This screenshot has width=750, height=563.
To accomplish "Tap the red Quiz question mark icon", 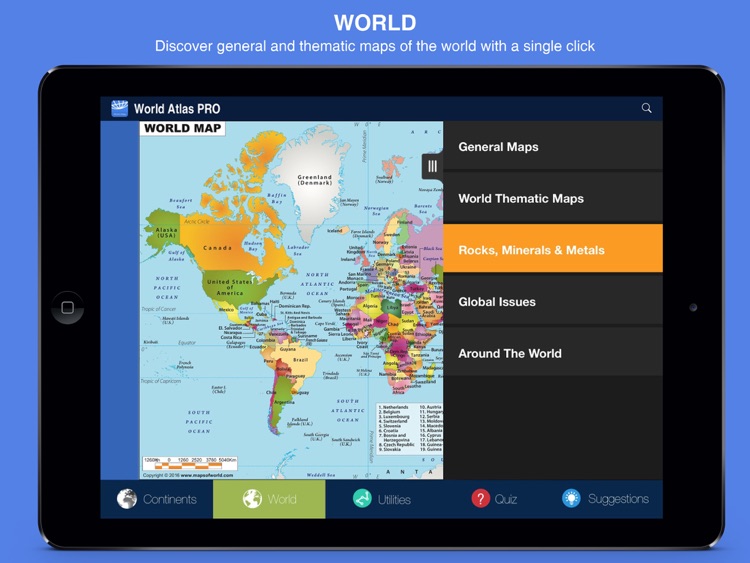I will pos(480,499).
